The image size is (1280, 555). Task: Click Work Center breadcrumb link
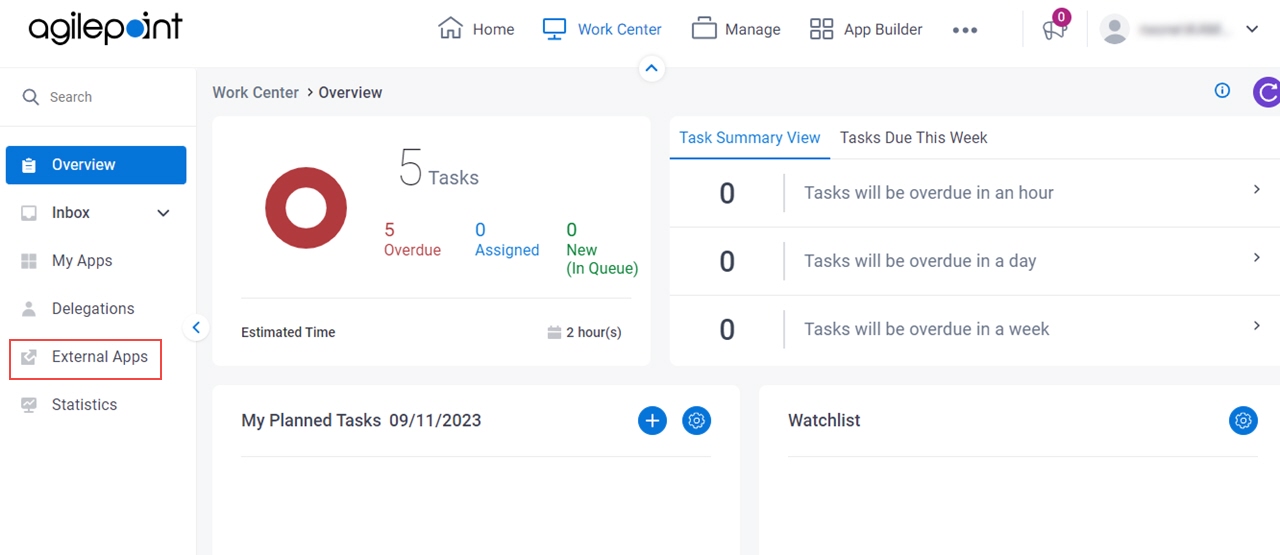(x=255, y=92)
